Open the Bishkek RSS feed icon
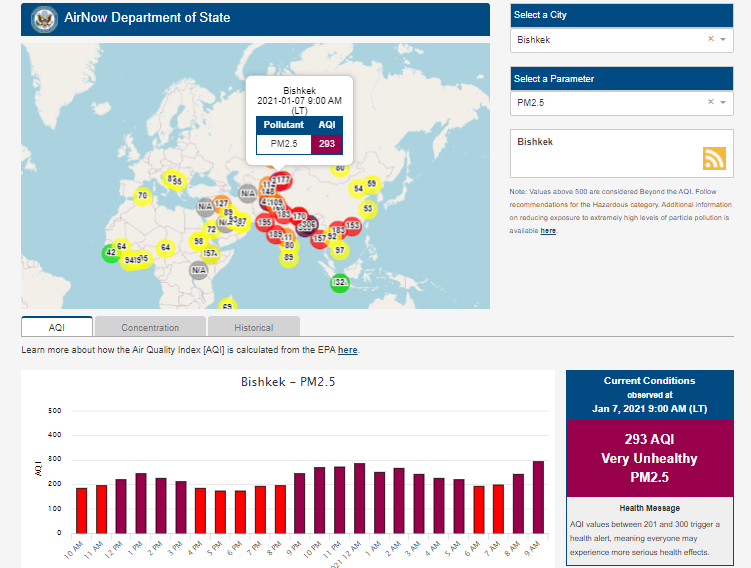This screenshot has width=751, height=568. coord(714,158)
